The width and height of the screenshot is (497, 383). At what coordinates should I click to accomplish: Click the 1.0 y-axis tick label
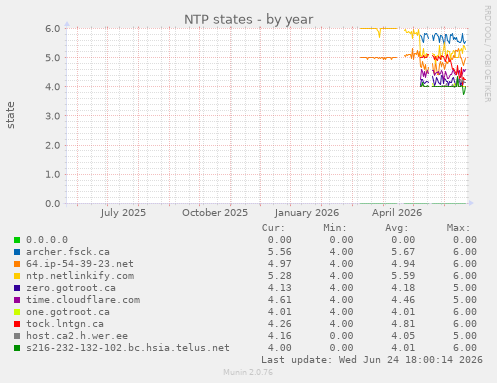53,175
